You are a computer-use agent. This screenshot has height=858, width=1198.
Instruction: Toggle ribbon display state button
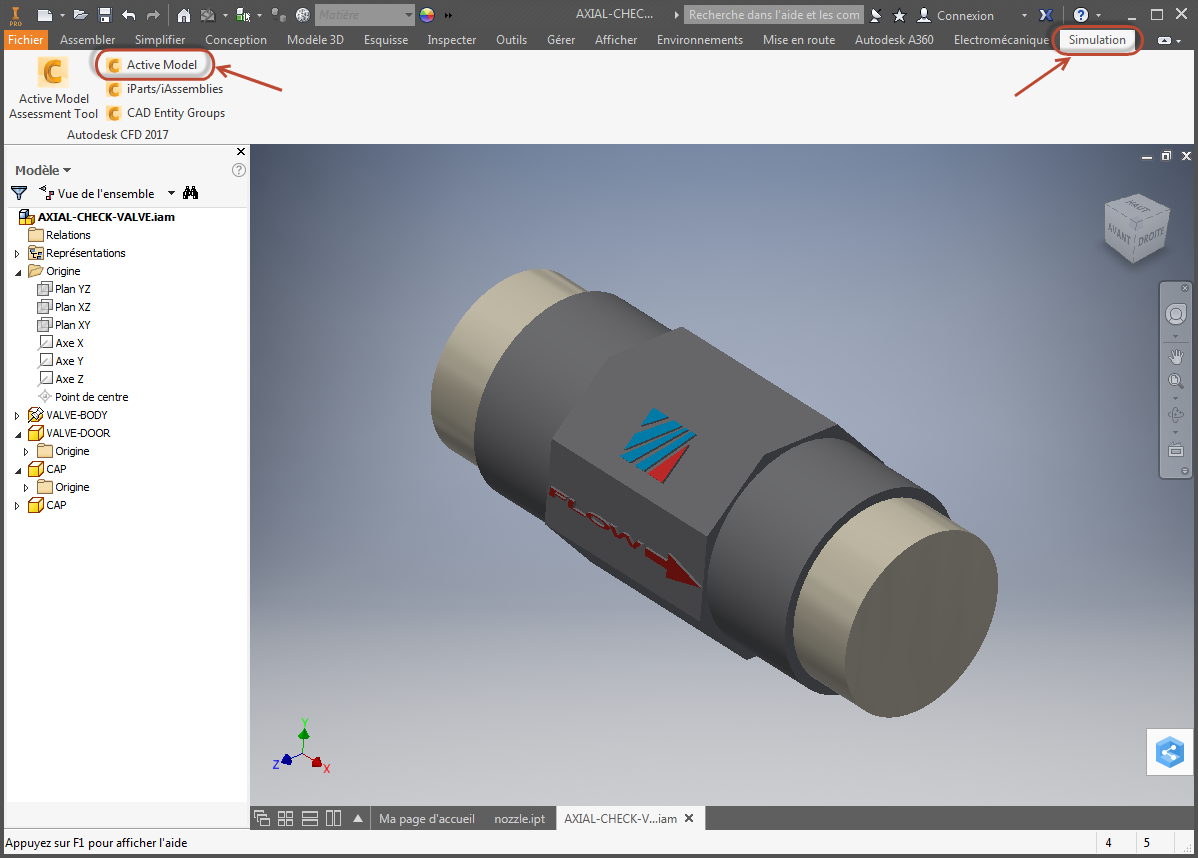click(1164, 40)
